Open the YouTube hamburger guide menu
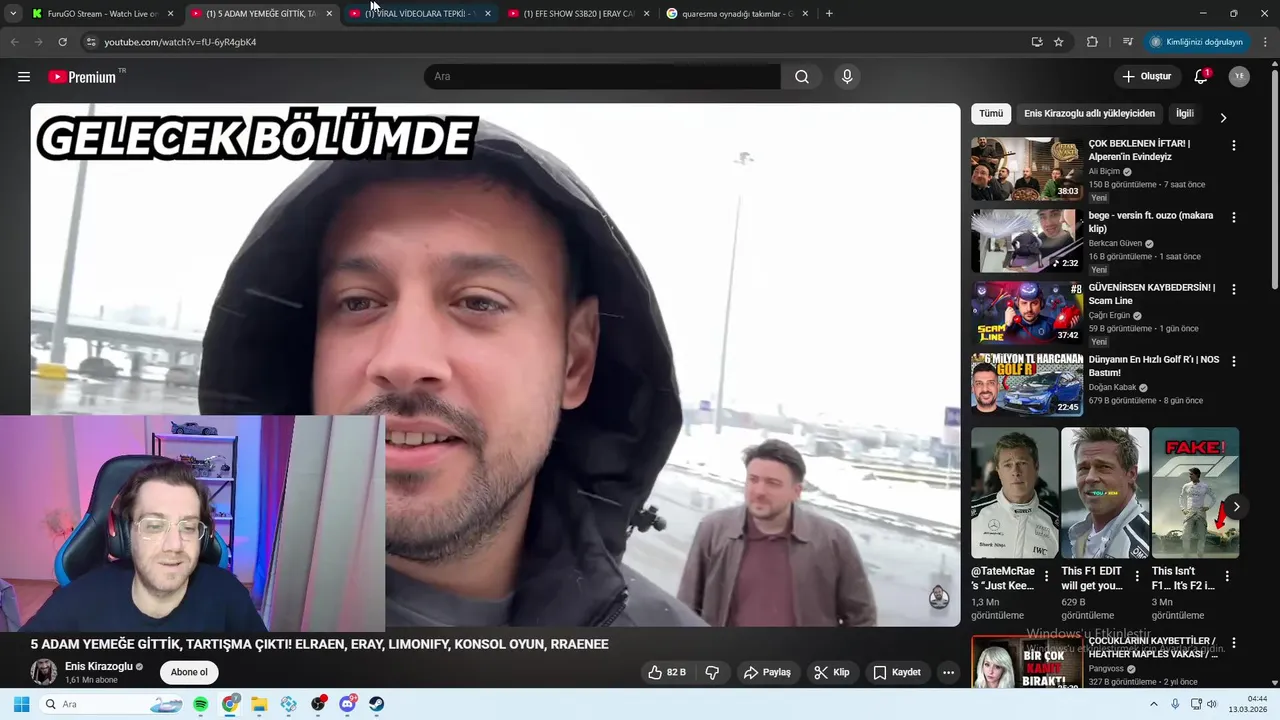Viewport: 1280px width, 720px height. pos(24,77)
